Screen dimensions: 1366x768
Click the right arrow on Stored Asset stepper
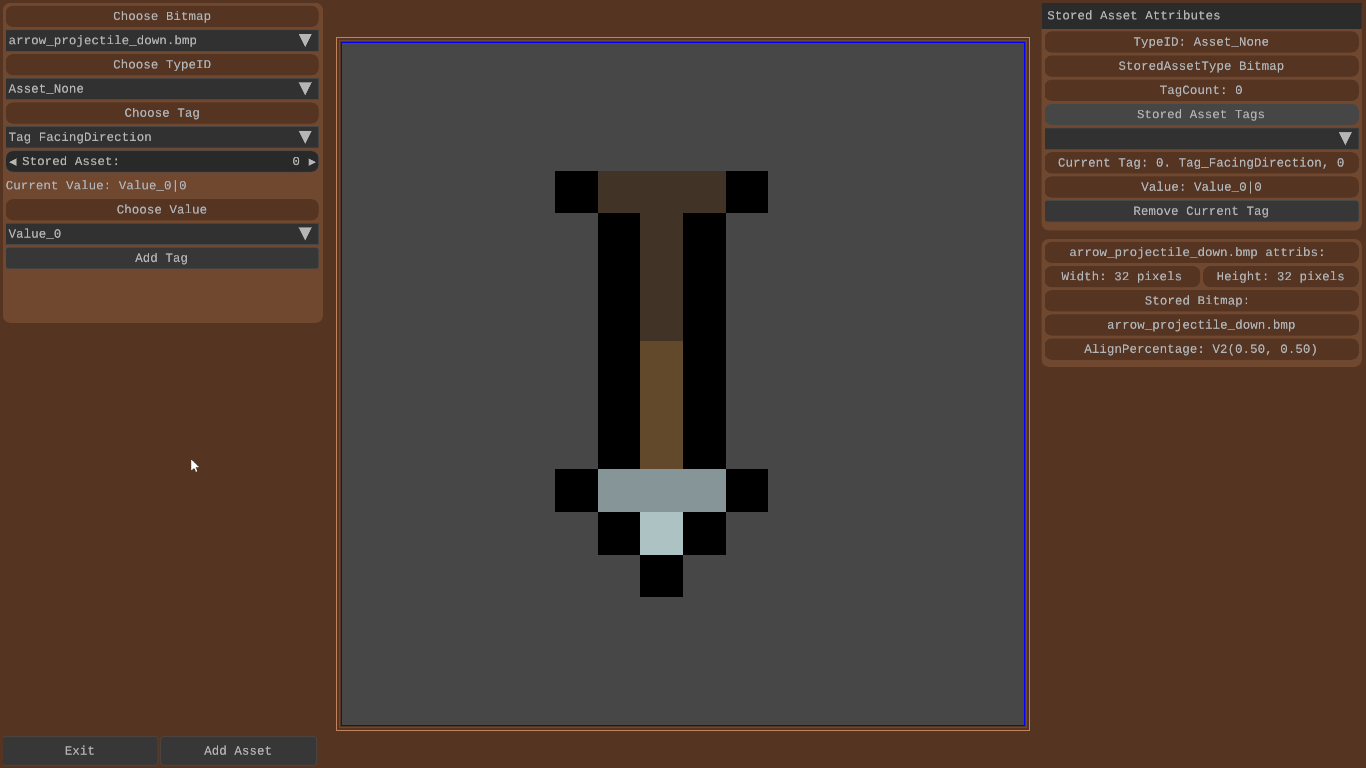point(311,161)
